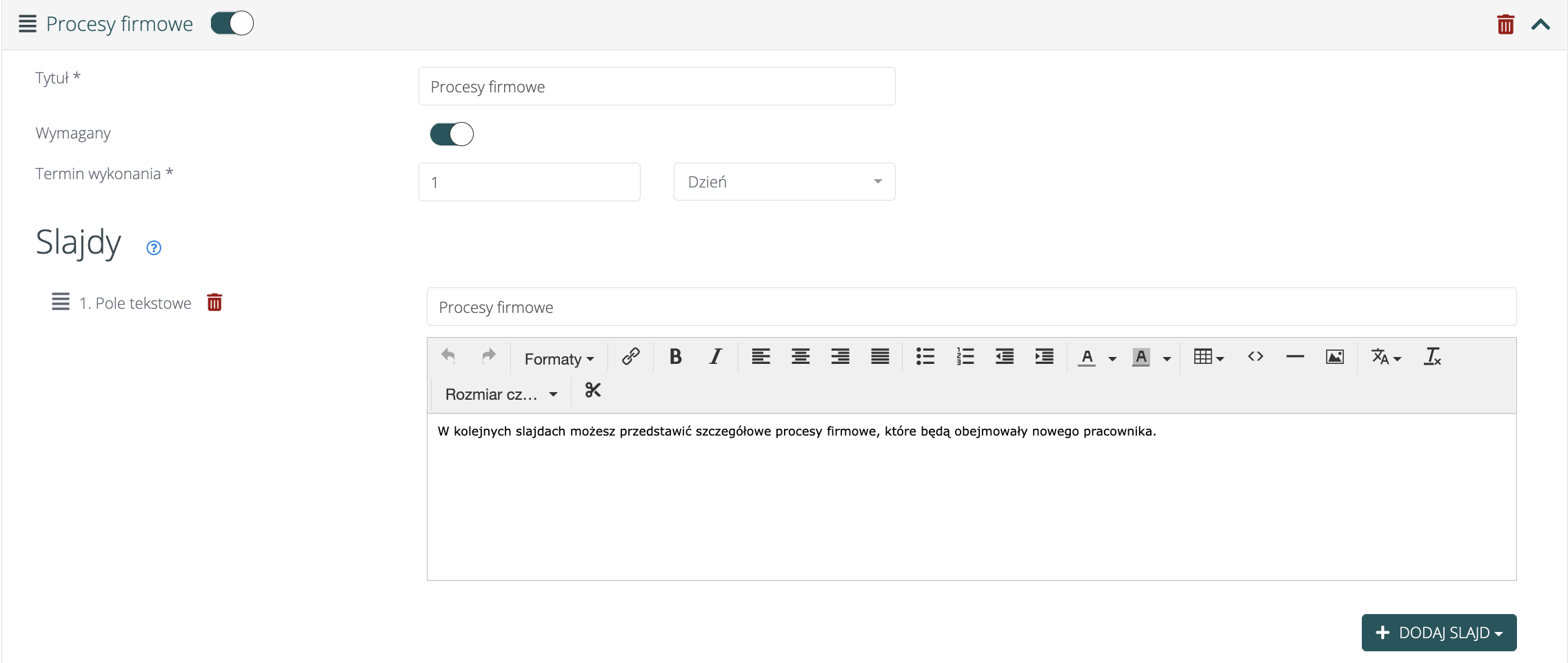This screenshot has height=663, width=1568.
Task: Insert an image via the picture icon
Action: 1334,356
